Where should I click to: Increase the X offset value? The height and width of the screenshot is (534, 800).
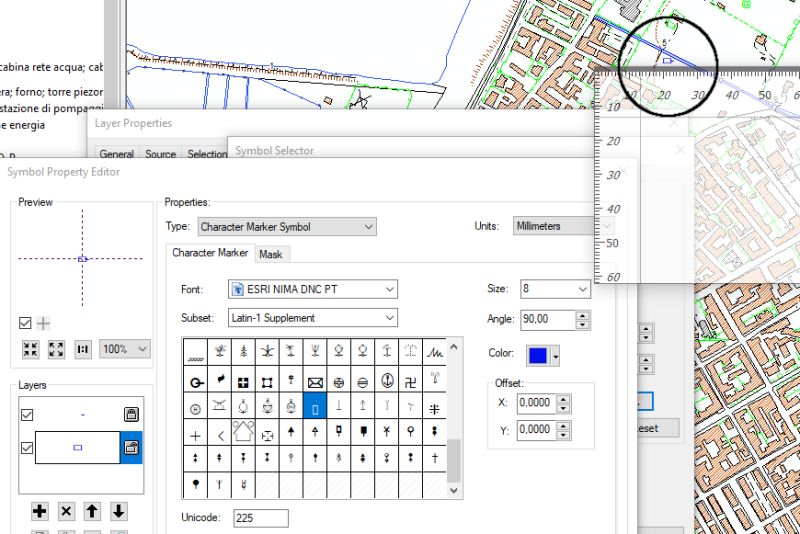[x=563, y=398]
